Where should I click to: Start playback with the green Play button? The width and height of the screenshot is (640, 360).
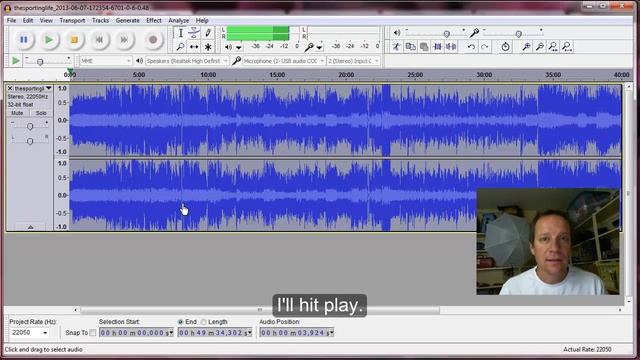[49, 40]
